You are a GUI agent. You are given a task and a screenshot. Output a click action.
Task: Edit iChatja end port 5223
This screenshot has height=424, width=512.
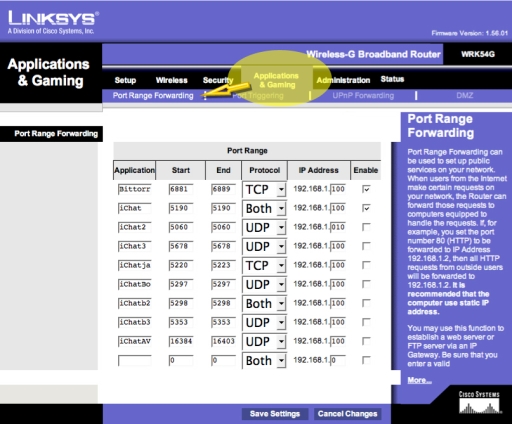(x=223, y=265)
